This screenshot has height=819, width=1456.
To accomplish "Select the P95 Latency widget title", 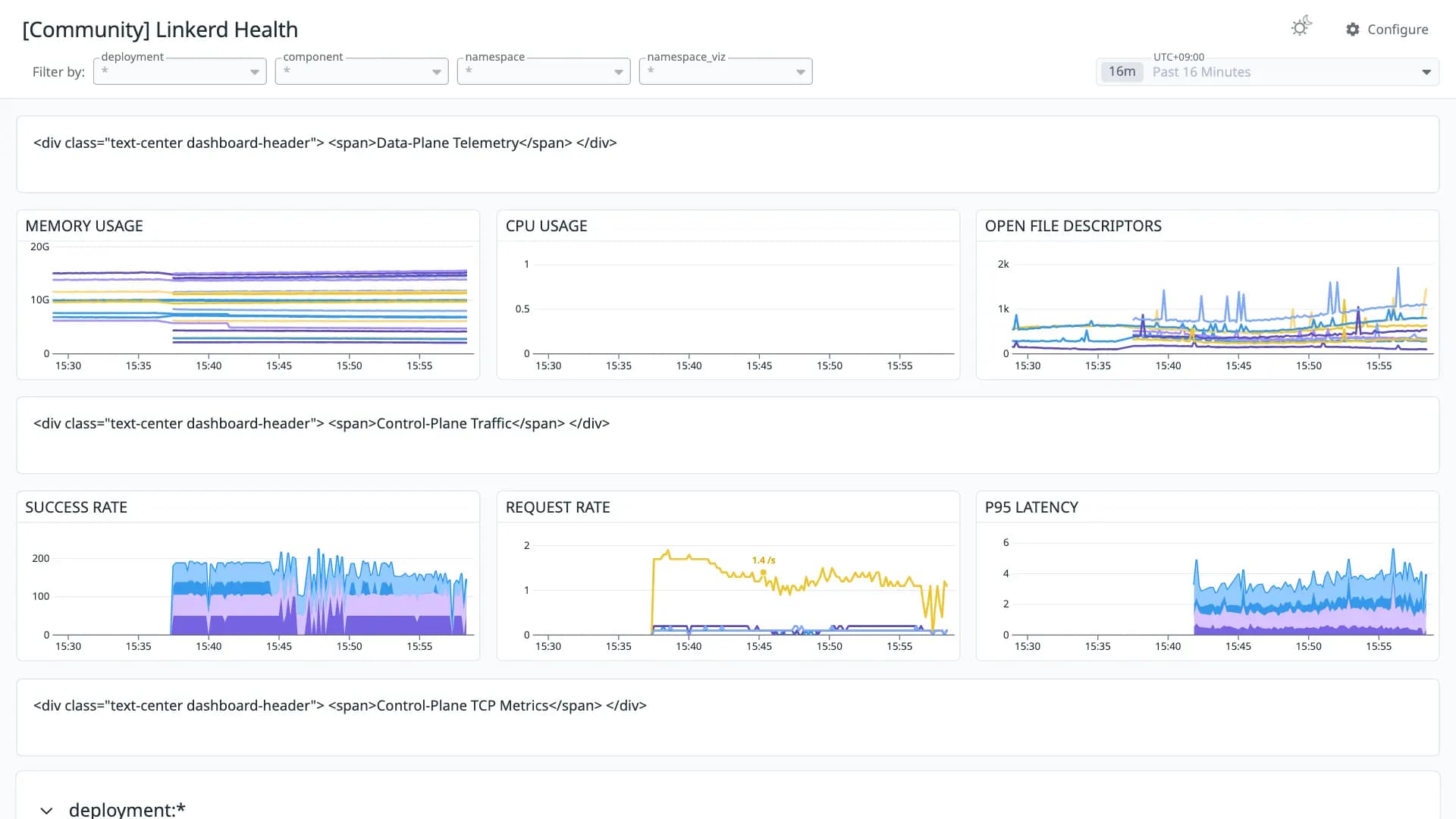I will [1031, 507].
